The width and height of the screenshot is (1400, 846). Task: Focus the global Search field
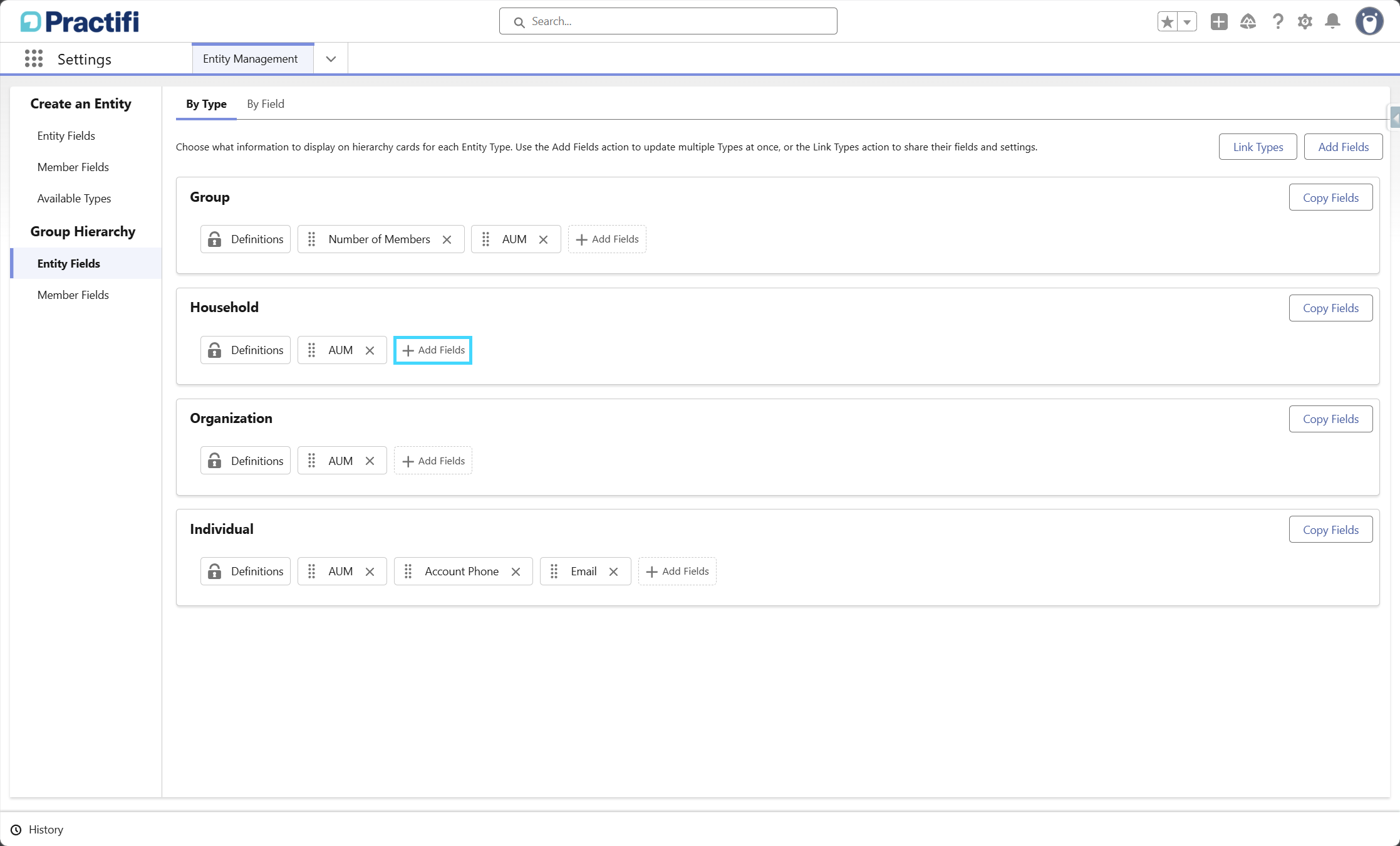coord(668,21)
